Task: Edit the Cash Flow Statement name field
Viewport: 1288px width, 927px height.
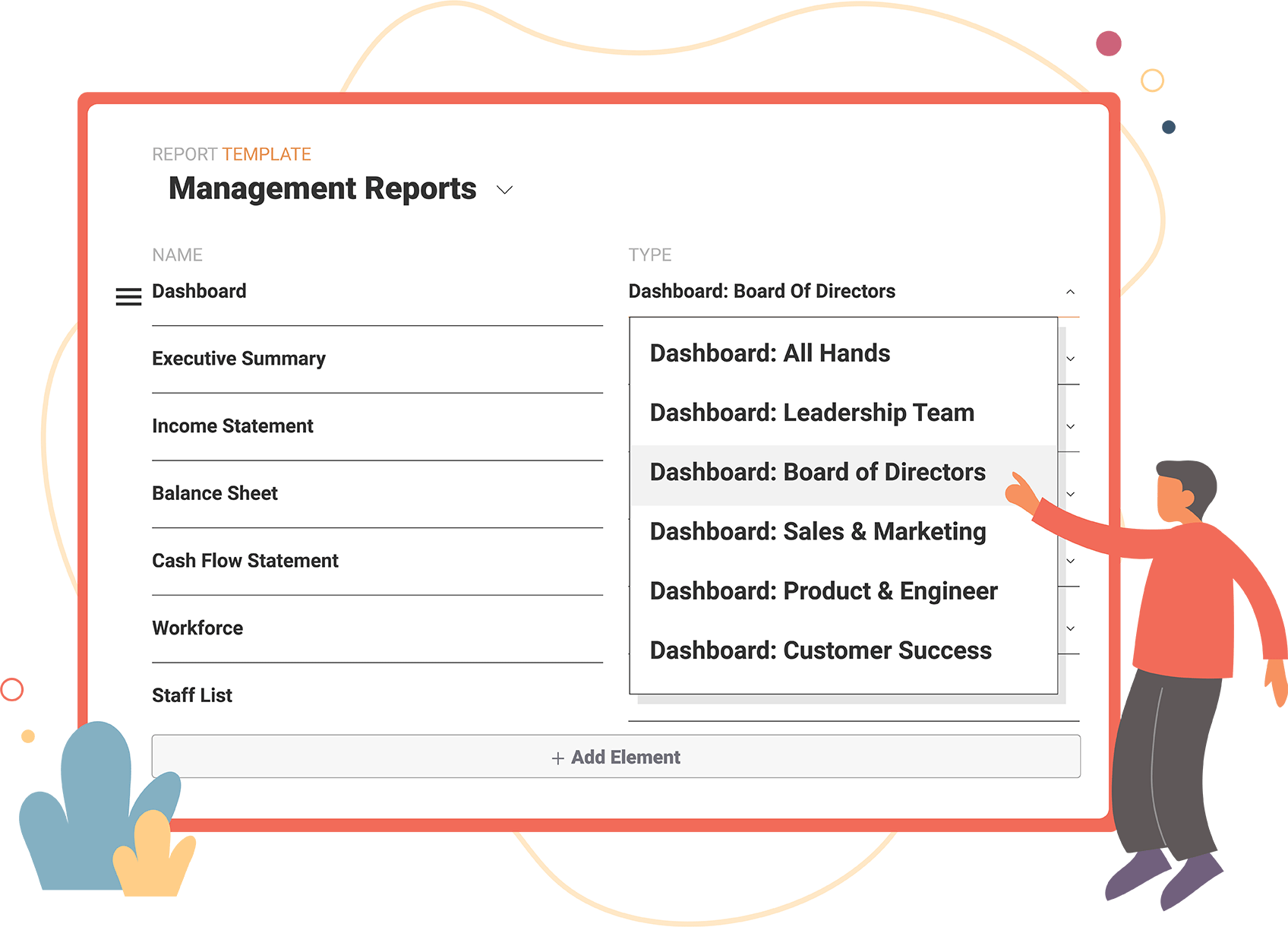Action: pyautogui.click(x=245, y=561)
